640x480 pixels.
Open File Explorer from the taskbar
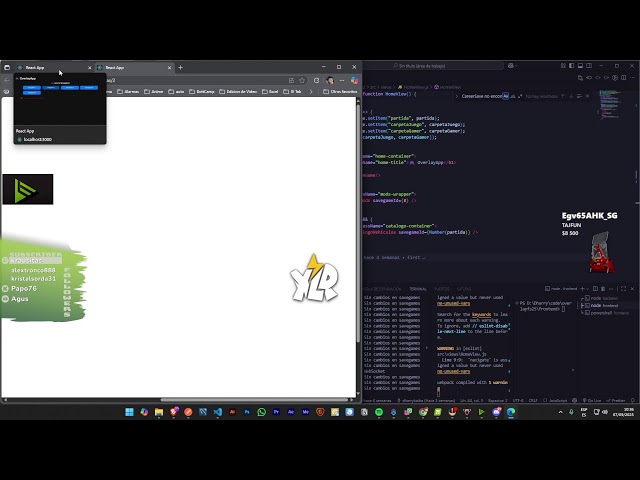coord(159,412)
